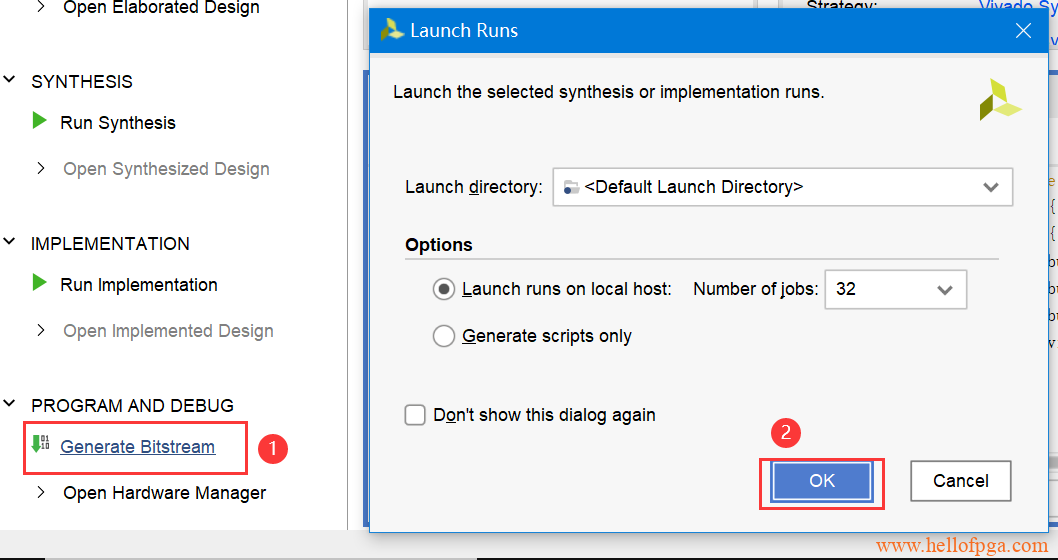
Task: Click the folder icon in Launch directory field
Action: point(571,187)
